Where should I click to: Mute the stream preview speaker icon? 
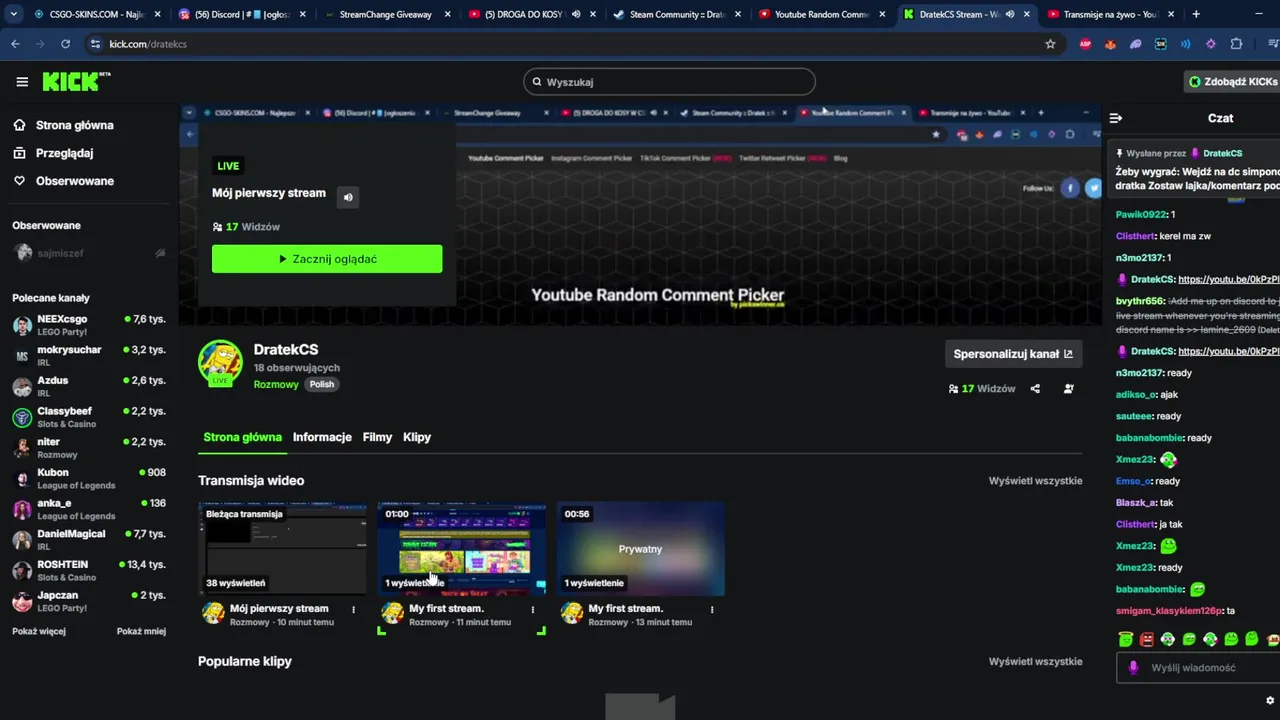(x=348, y=197)
